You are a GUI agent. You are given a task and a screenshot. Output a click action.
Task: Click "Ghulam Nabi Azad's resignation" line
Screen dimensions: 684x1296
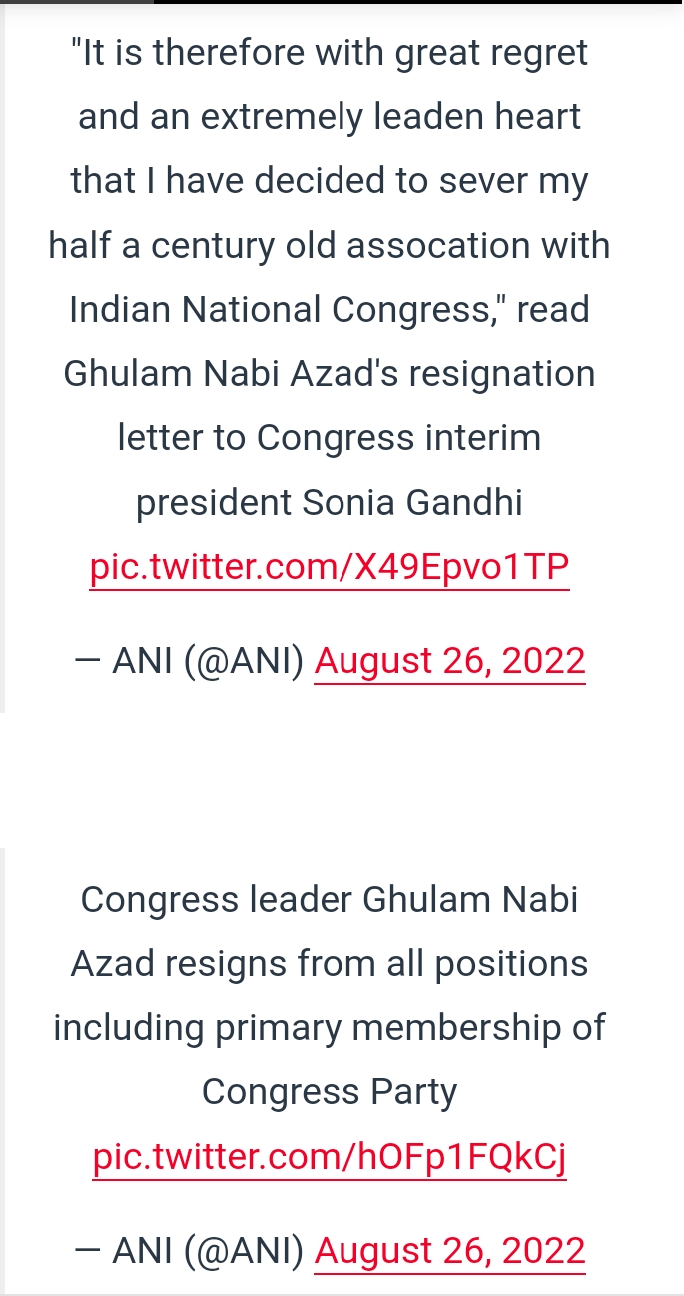(329, 374)
